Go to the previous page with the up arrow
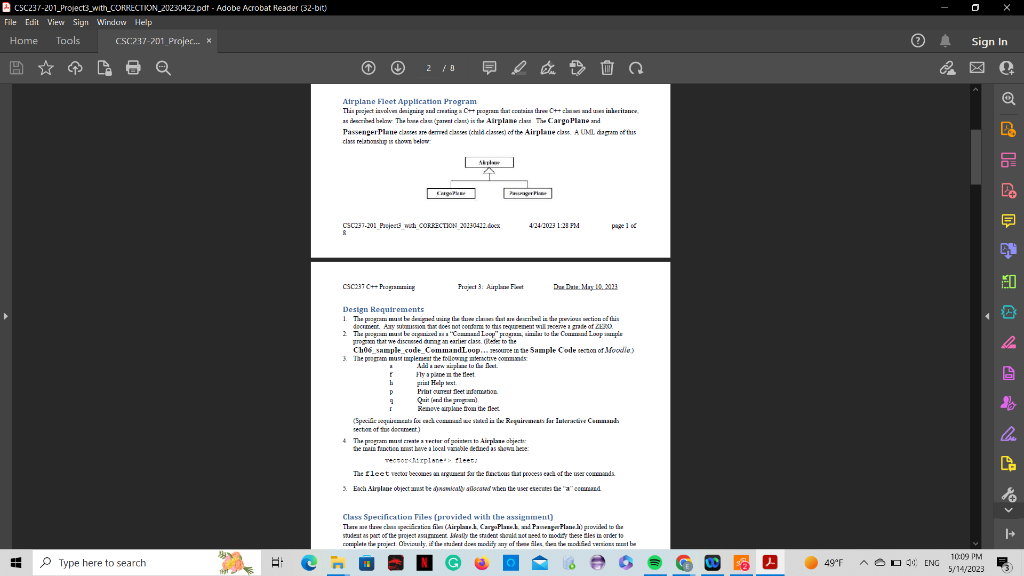This screenshot has width=1024, height=576. coord(368,68)
